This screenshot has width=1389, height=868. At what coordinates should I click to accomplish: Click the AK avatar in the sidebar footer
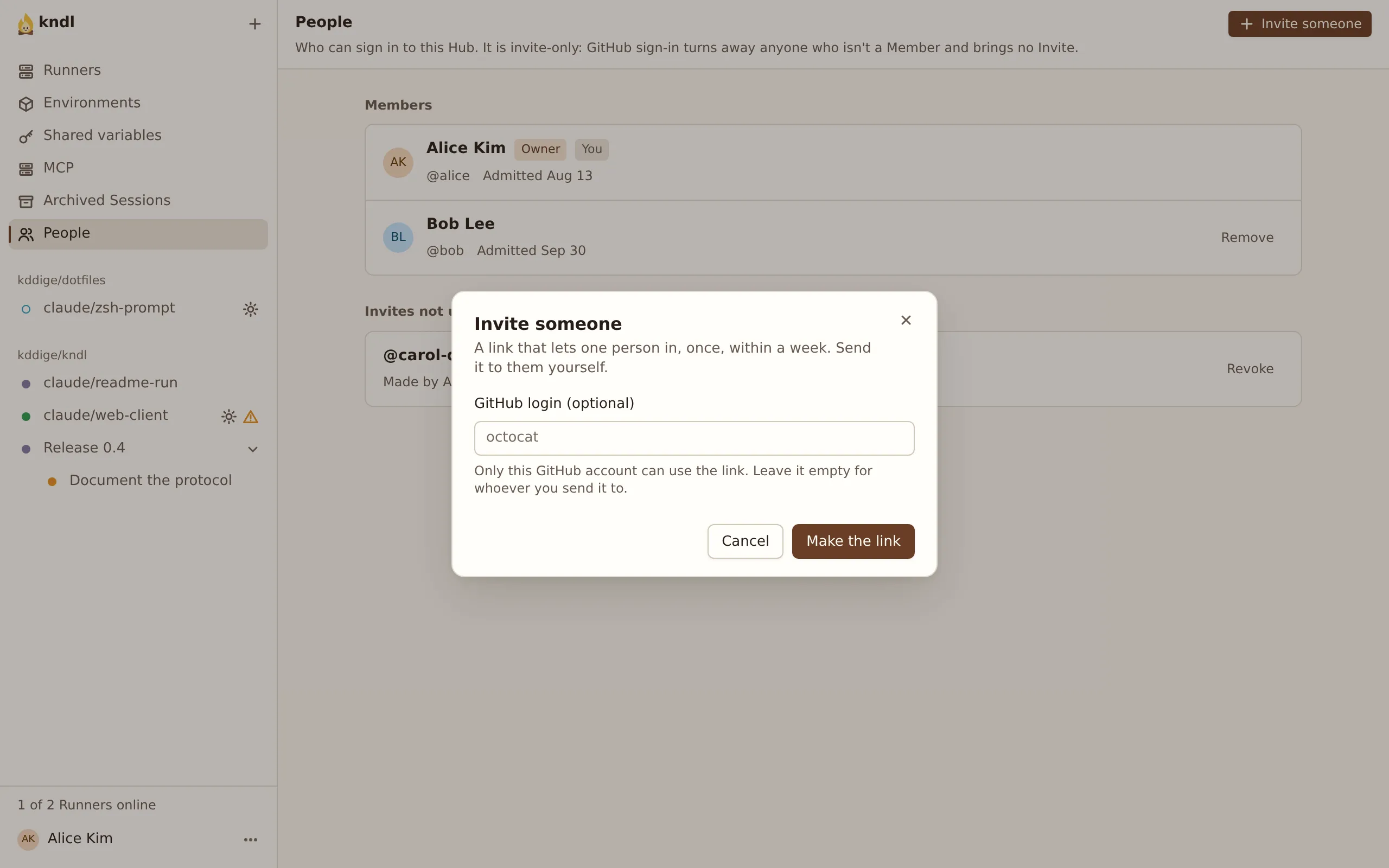click(28, 839)
